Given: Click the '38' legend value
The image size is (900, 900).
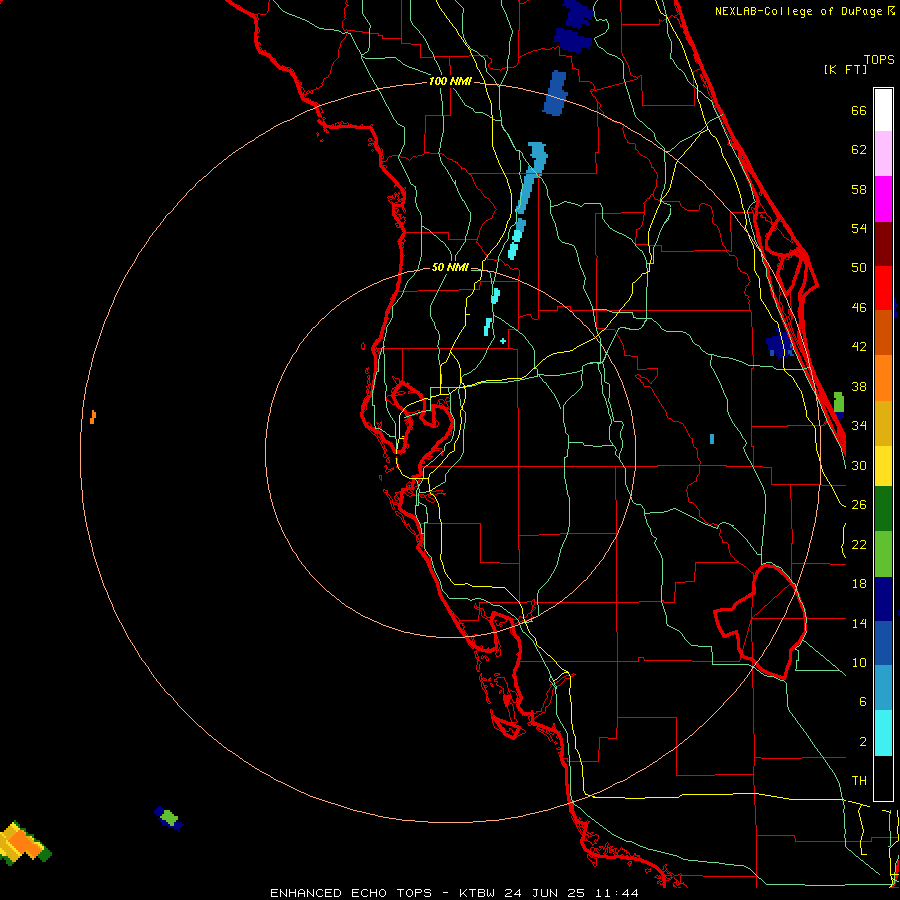Looking at the screenshot, I should coord(859,386).
